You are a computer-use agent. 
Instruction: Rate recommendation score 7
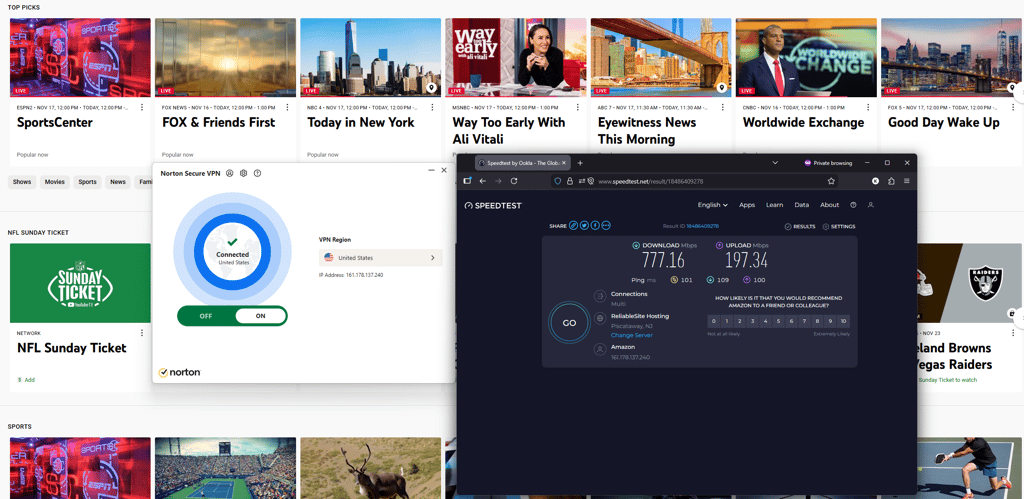804,321
